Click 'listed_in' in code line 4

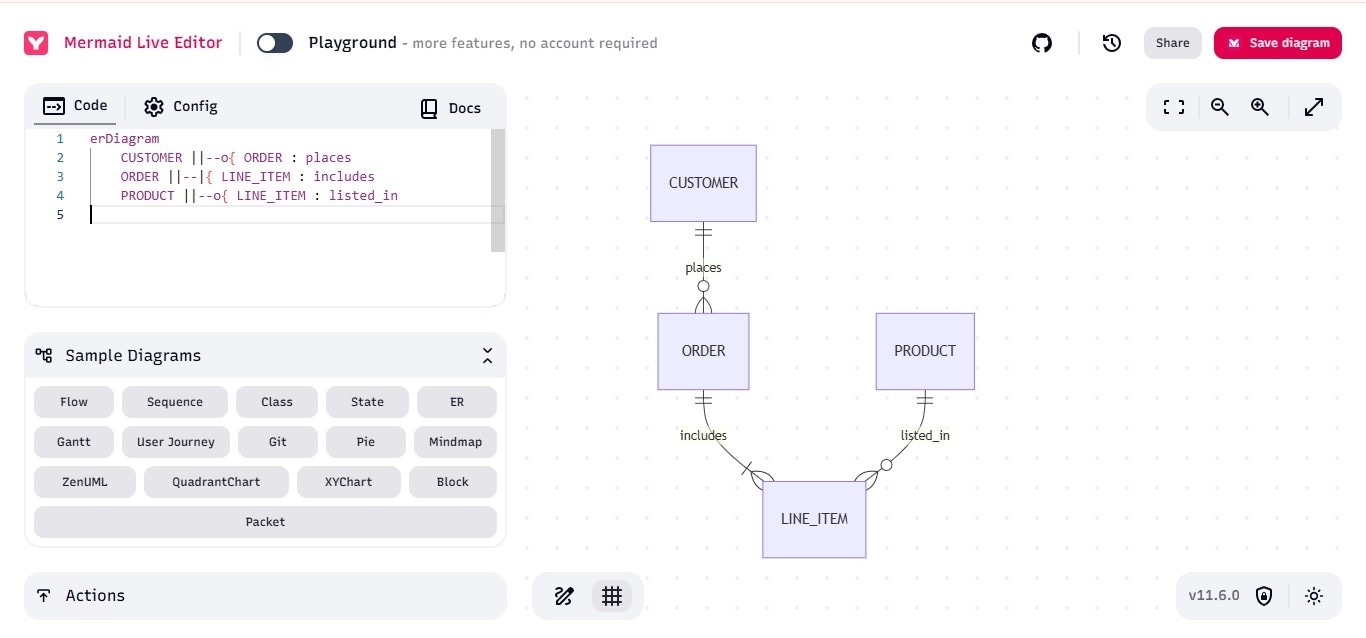[x=363, y=196]
